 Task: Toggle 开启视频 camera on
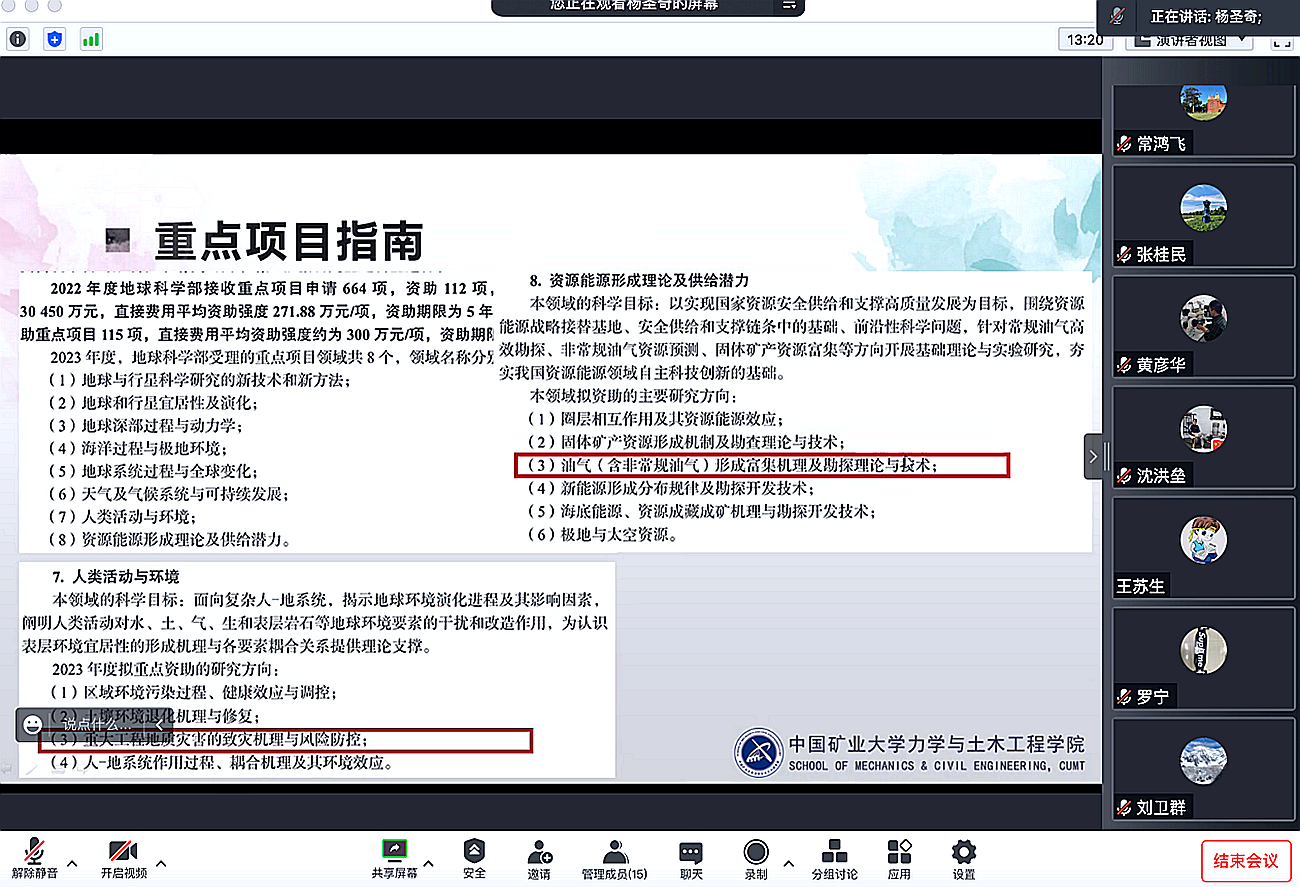124,852
